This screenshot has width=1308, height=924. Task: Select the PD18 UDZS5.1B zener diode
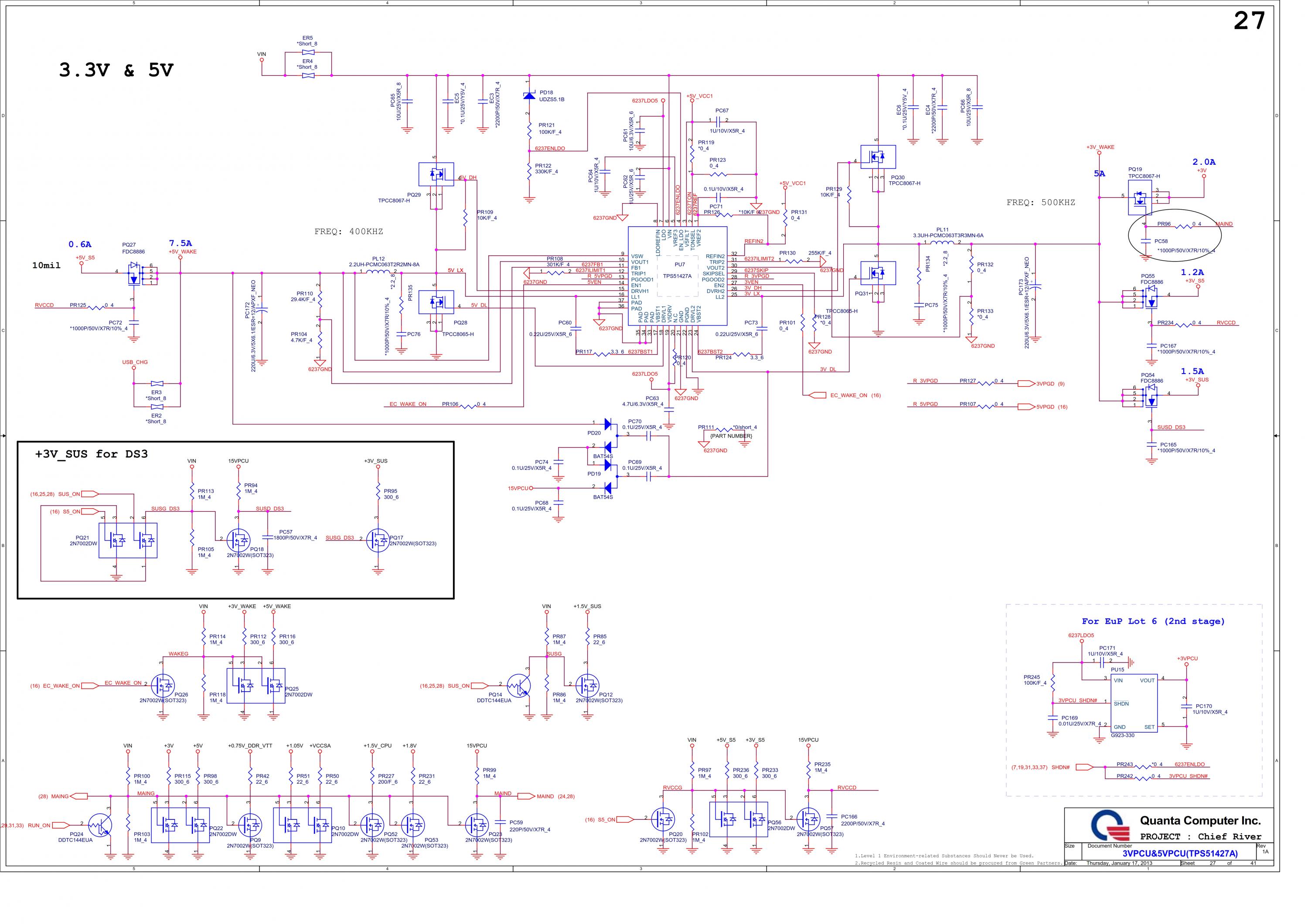(529, 95)
